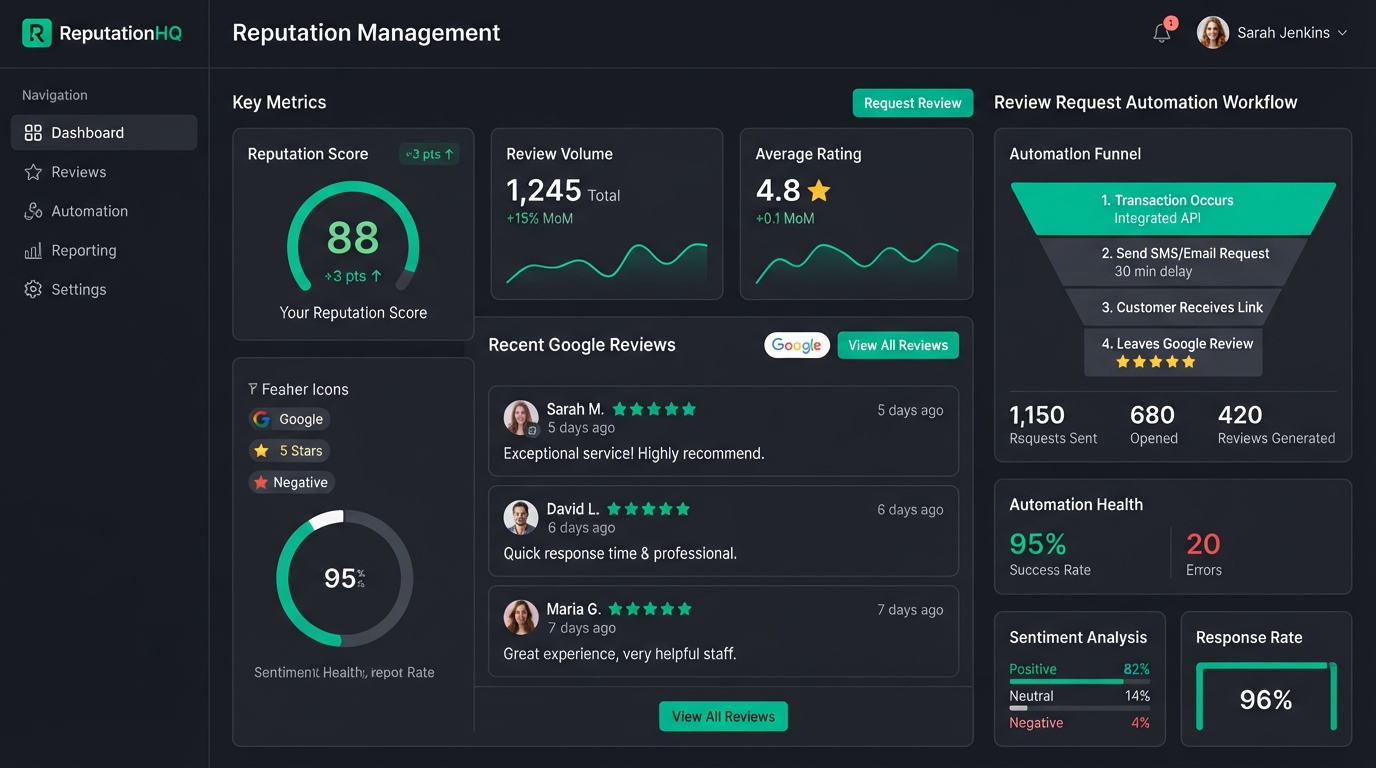Click the 20 Errors value

point(1203,544)
